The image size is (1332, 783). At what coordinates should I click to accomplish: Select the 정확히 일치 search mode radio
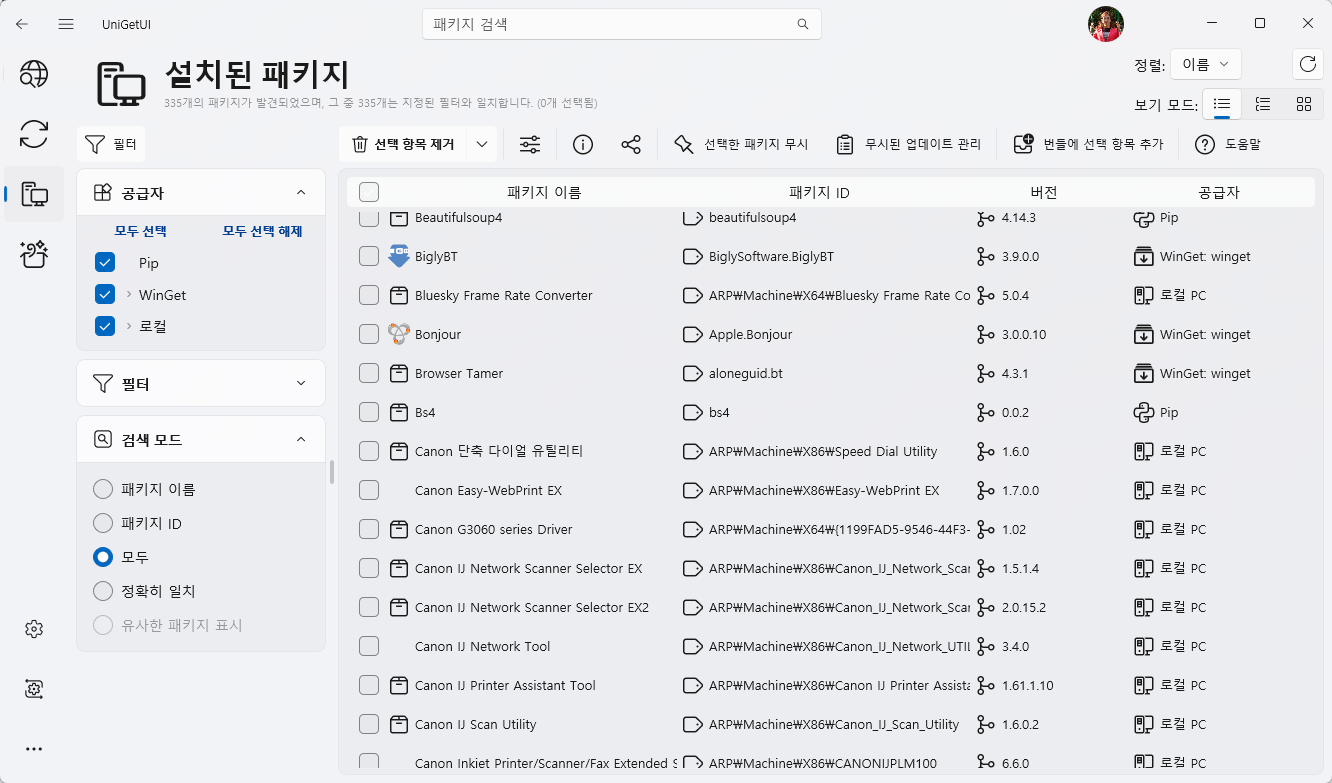[x=103, y=592]
